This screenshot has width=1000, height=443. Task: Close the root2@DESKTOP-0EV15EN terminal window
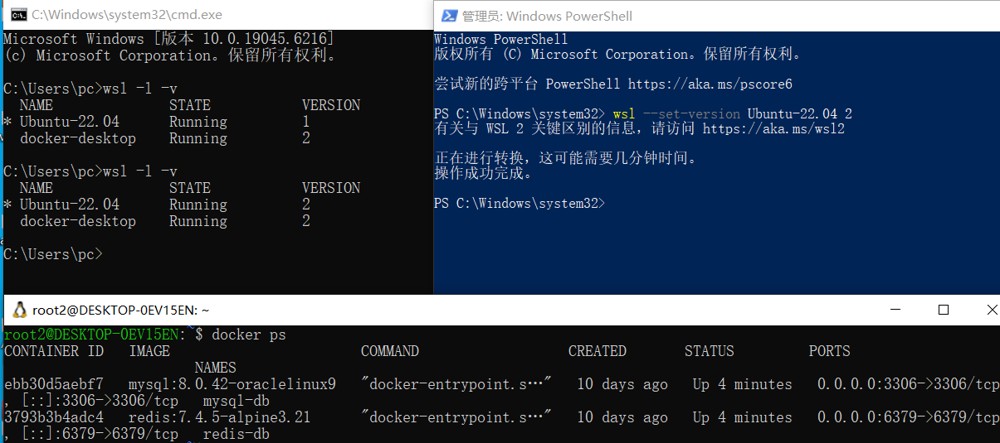[x=991, y=310]
